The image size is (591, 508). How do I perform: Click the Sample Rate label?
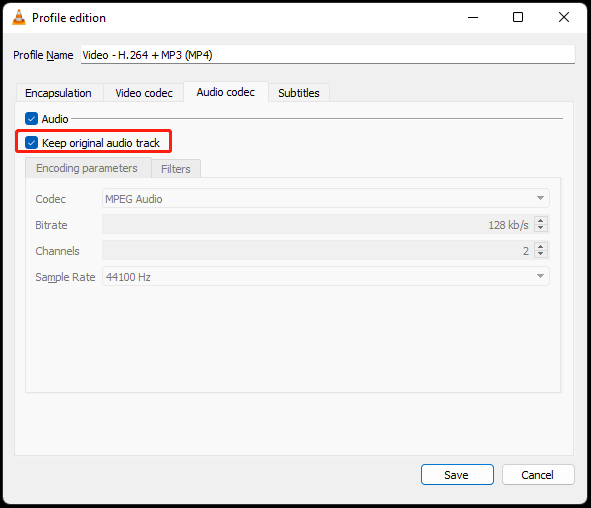[x=65, y=277]
